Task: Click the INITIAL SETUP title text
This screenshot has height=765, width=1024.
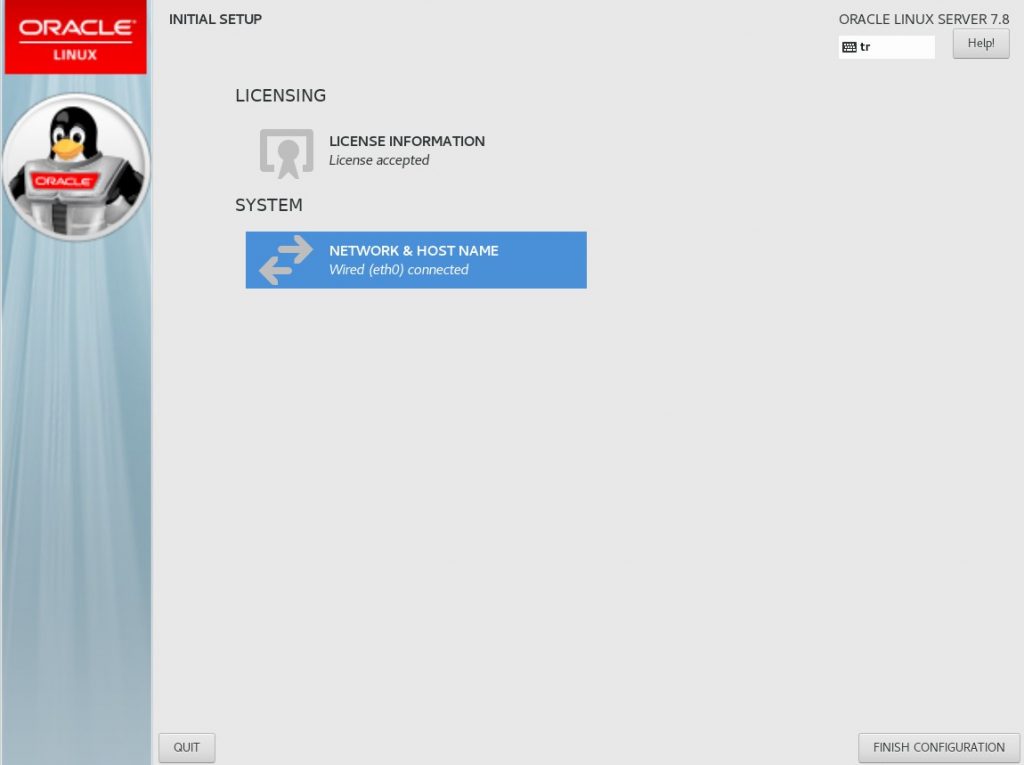Action: coord(216,19)
